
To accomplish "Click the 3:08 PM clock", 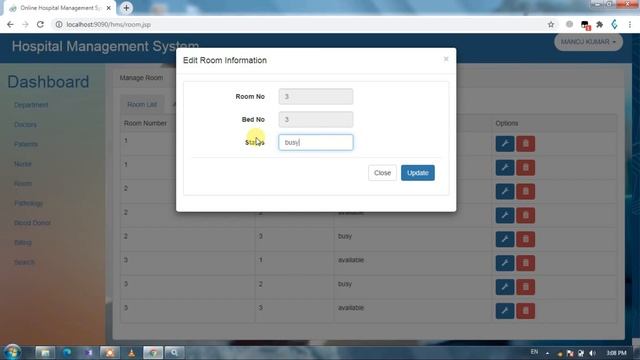I will click(x=616, y=353).
